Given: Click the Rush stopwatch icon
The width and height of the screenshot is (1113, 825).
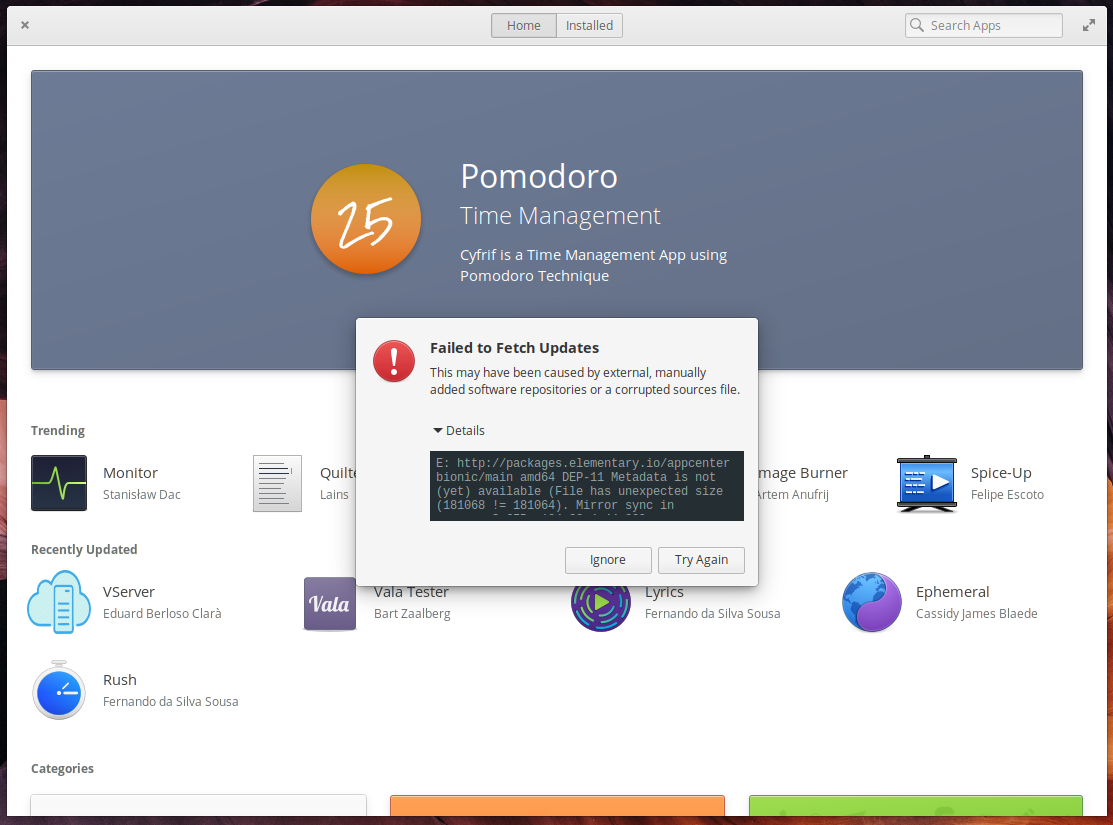Looking at the screenshot, I should (59, 690).
